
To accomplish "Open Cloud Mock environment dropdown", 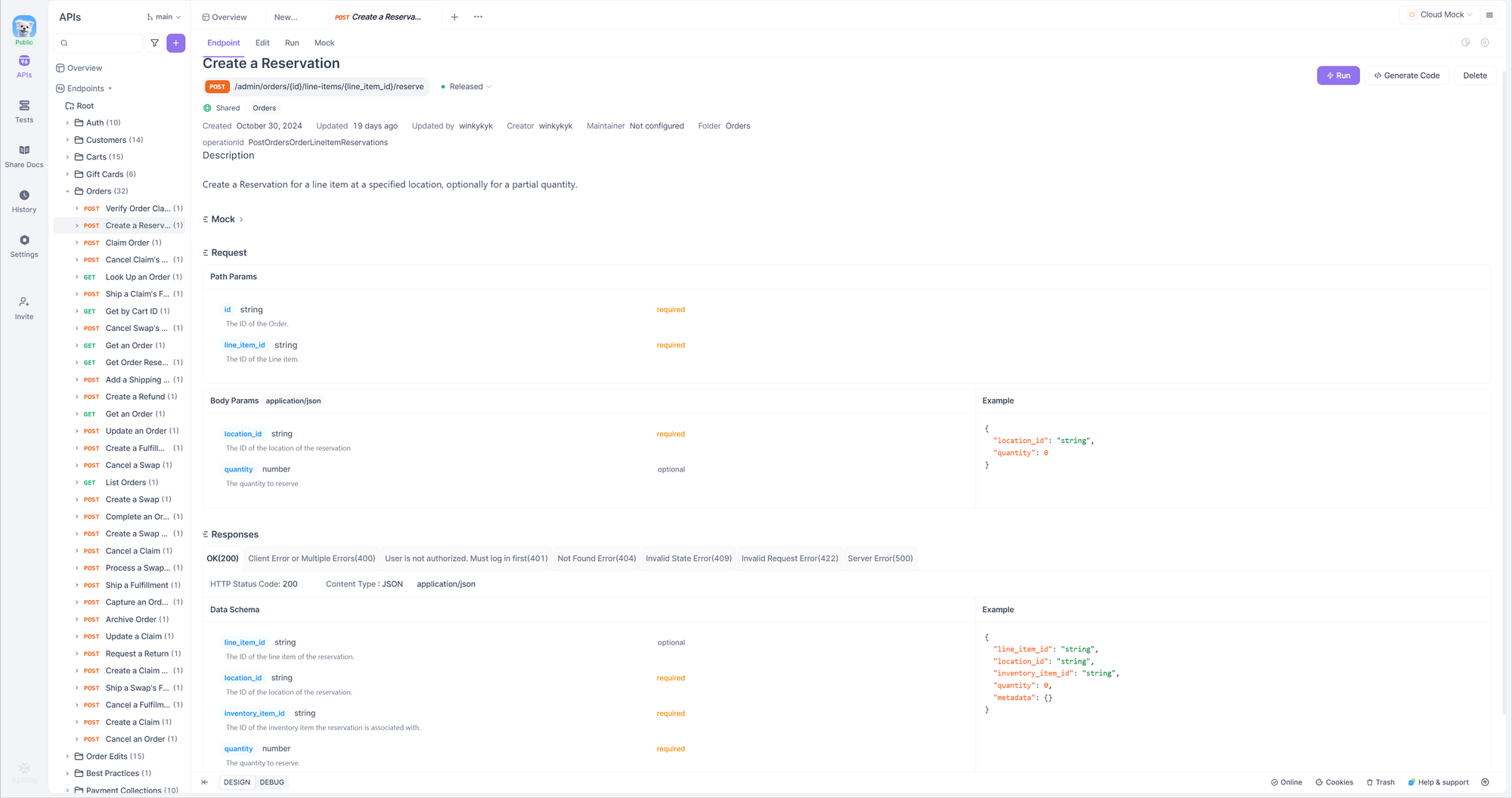I will [1440, 14].
